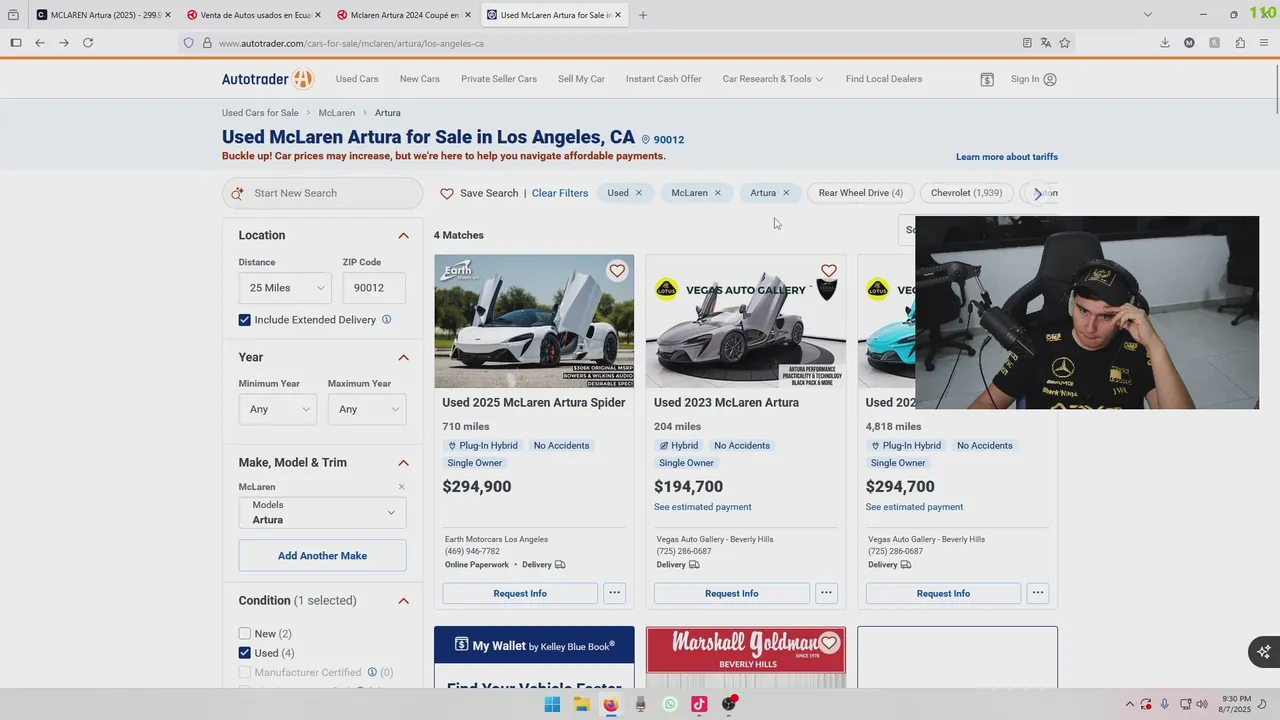
Task: Open the Used Cars nav item
Action: tap(357, 79)
